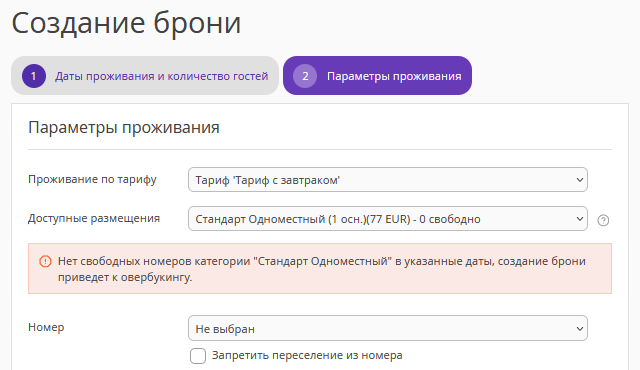Open 'Номер' dropdown showing 'Не выбран'
This screenshot has width=640, height=370.
coord(388,328)
